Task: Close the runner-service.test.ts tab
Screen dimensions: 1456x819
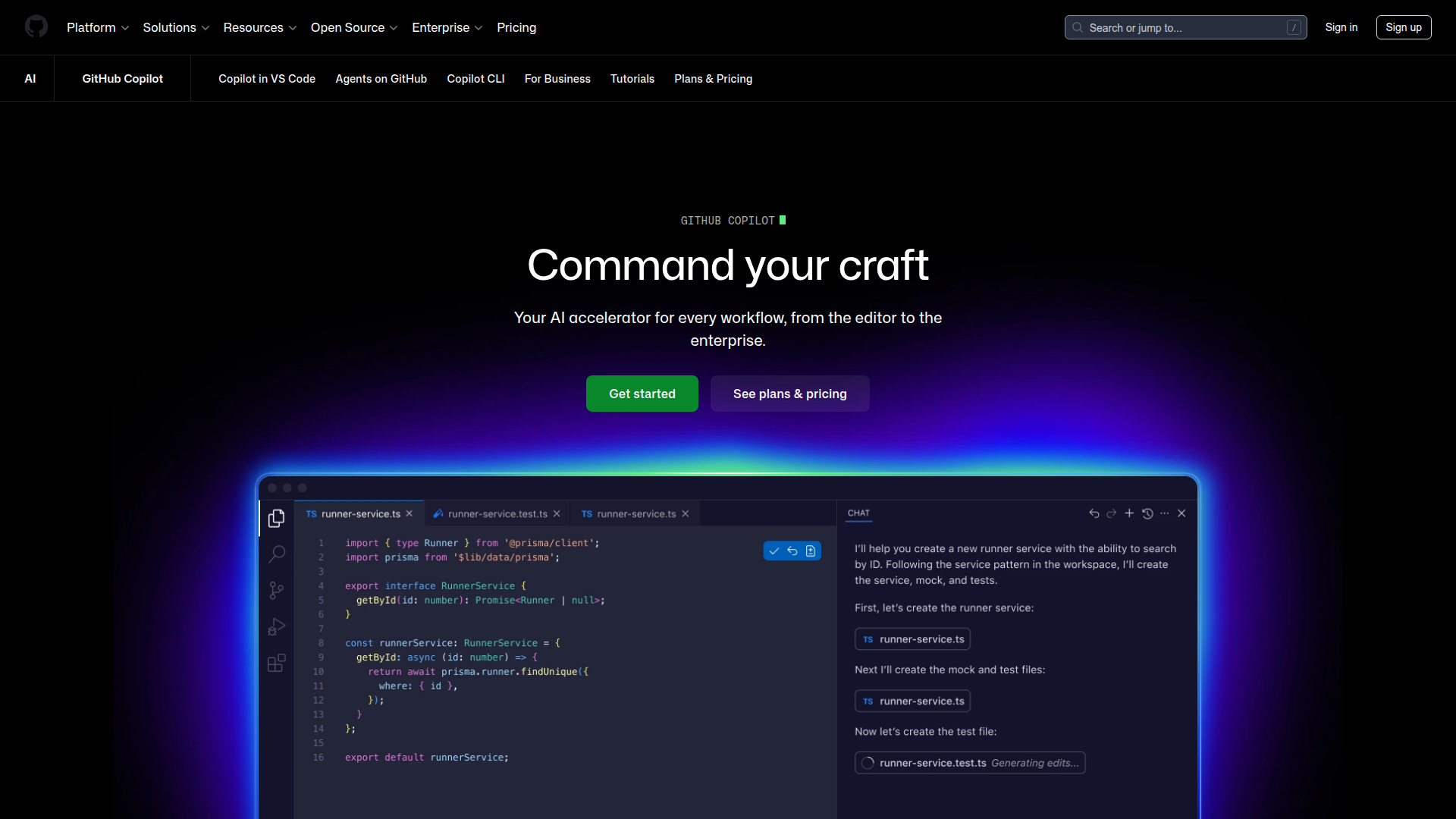Action: coord(557,513)
